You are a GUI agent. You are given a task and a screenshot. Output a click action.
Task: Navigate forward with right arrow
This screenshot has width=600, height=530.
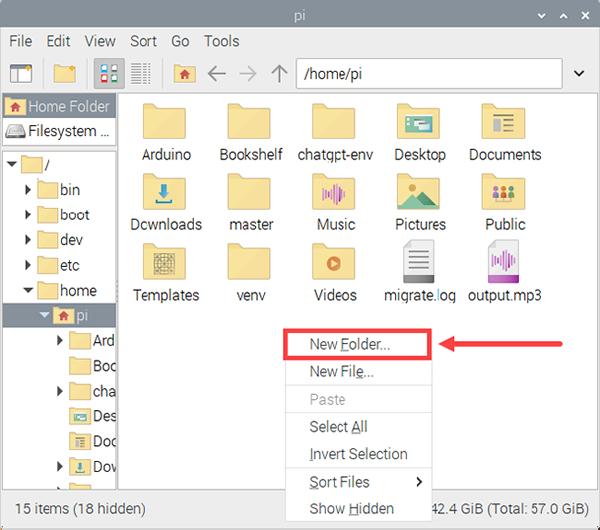(248, 73)
